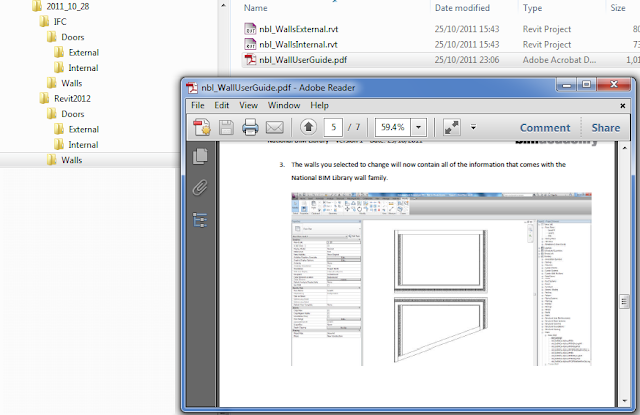Click the Create PDF online icon
640x415 pixels.
coord(202,127)
